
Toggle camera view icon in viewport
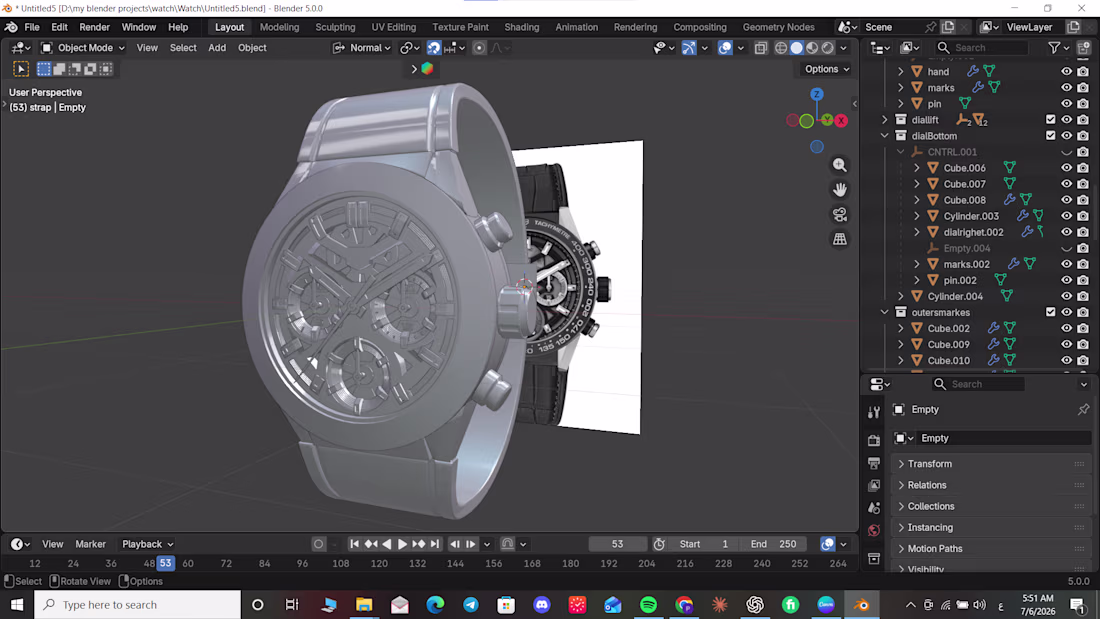click(840, 214)
